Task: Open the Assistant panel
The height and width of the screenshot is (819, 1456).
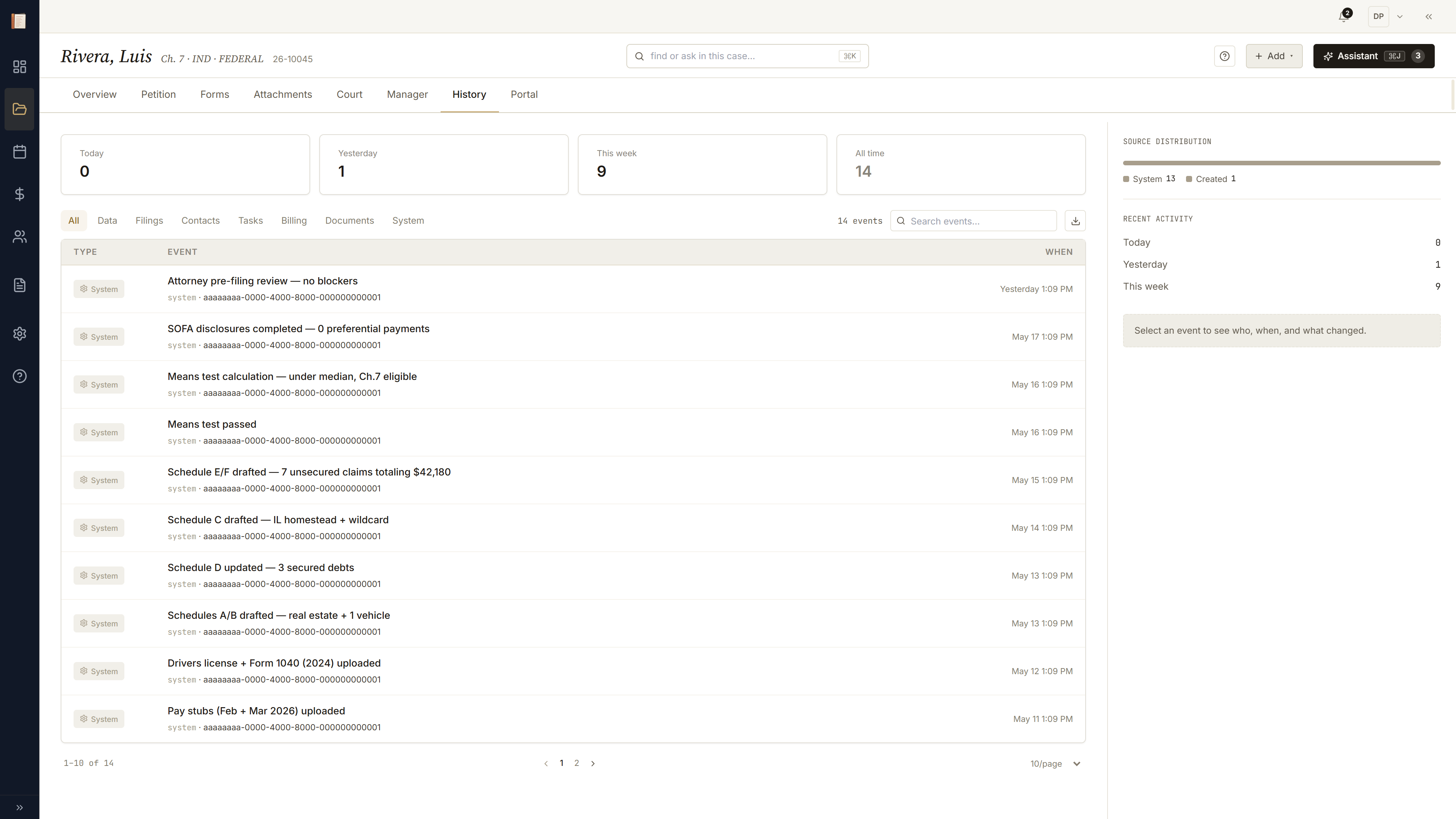Action: [1373, 56]
